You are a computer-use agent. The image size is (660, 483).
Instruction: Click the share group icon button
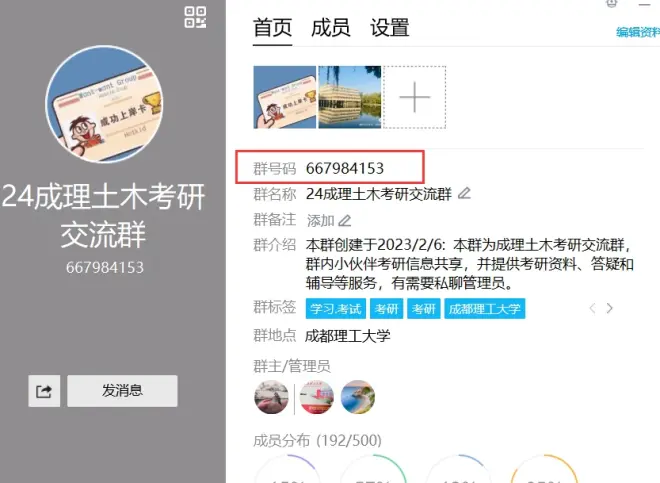point(44,391)
